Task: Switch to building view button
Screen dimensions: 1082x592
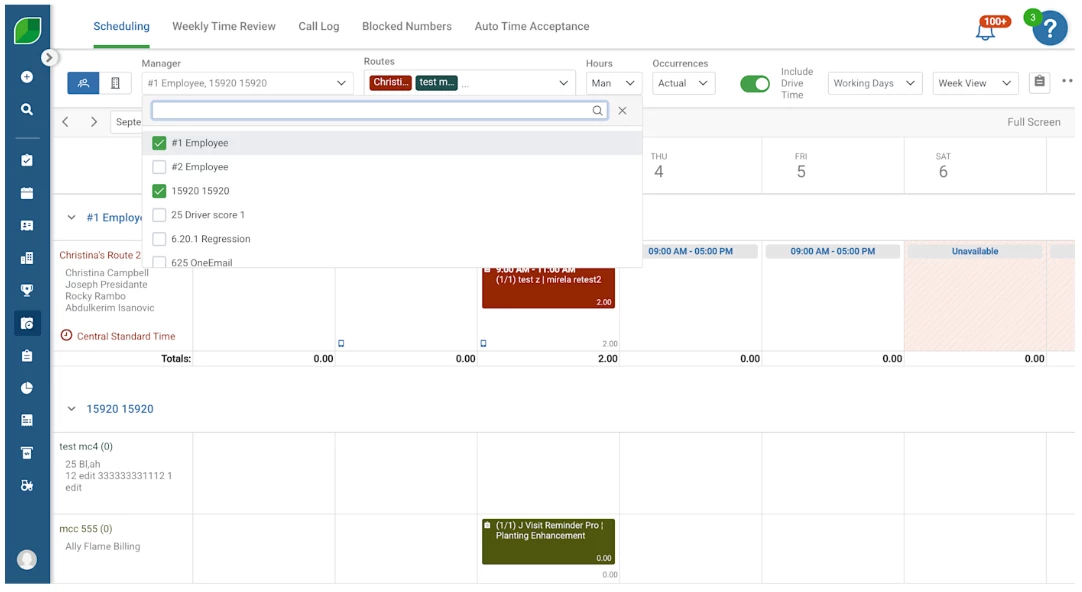Action: 115,83
